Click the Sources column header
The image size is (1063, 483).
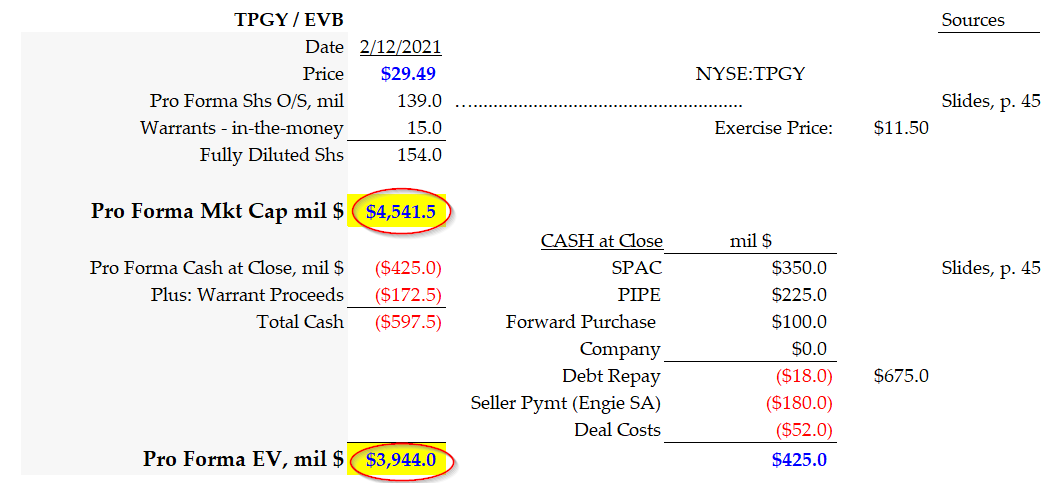coord(972,20)
